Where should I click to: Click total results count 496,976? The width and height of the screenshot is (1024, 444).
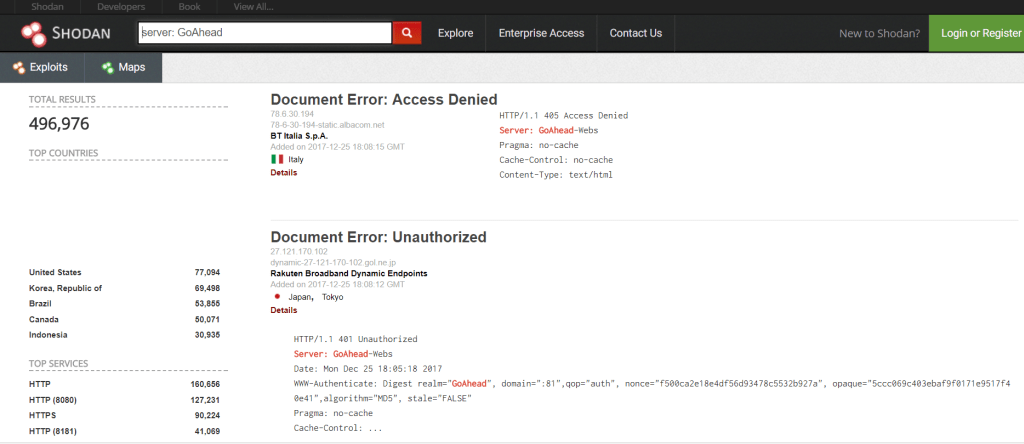[x=59, y=124]
